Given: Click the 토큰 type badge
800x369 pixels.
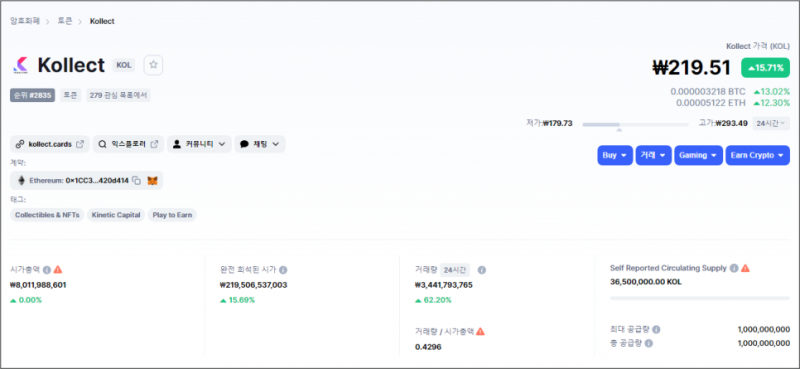Looking at the screenshot, I should point(70,95).
